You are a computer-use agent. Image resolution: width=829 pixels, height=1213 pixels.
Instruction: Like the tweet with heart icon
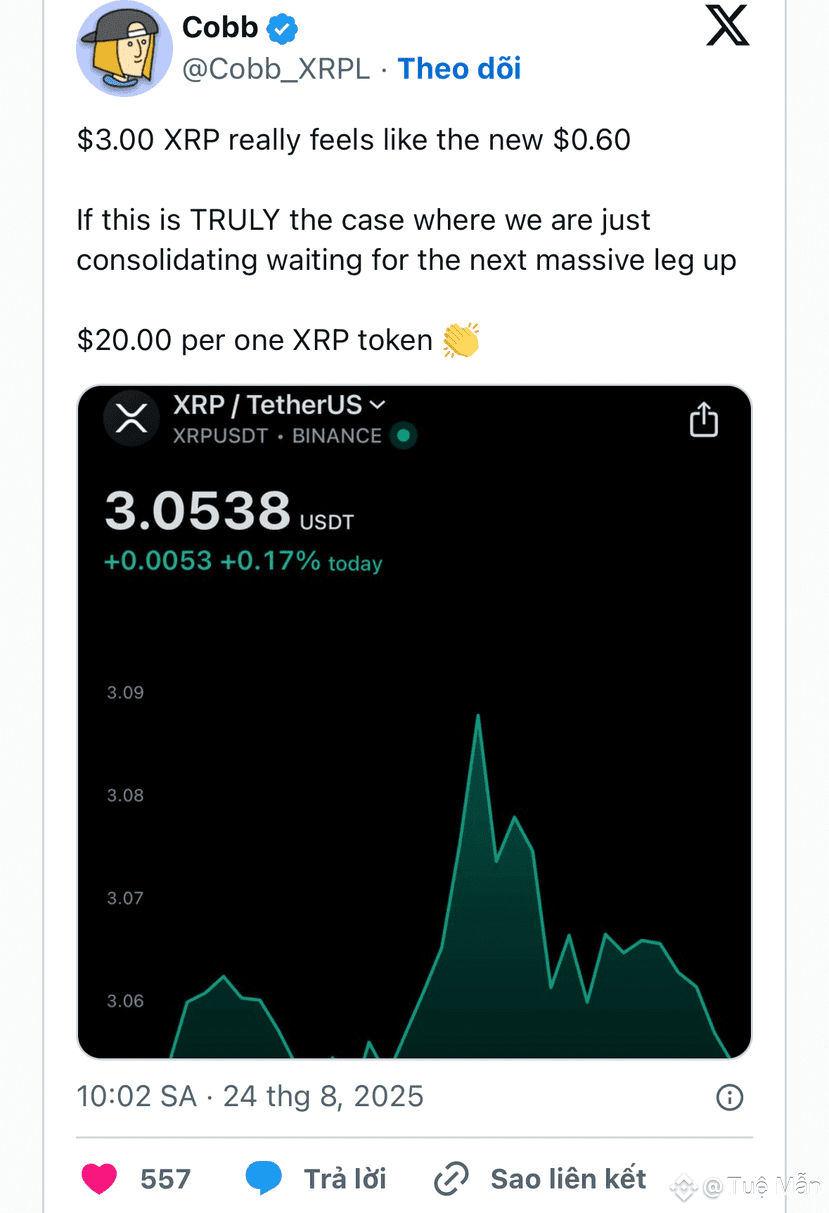(99, 1179)
